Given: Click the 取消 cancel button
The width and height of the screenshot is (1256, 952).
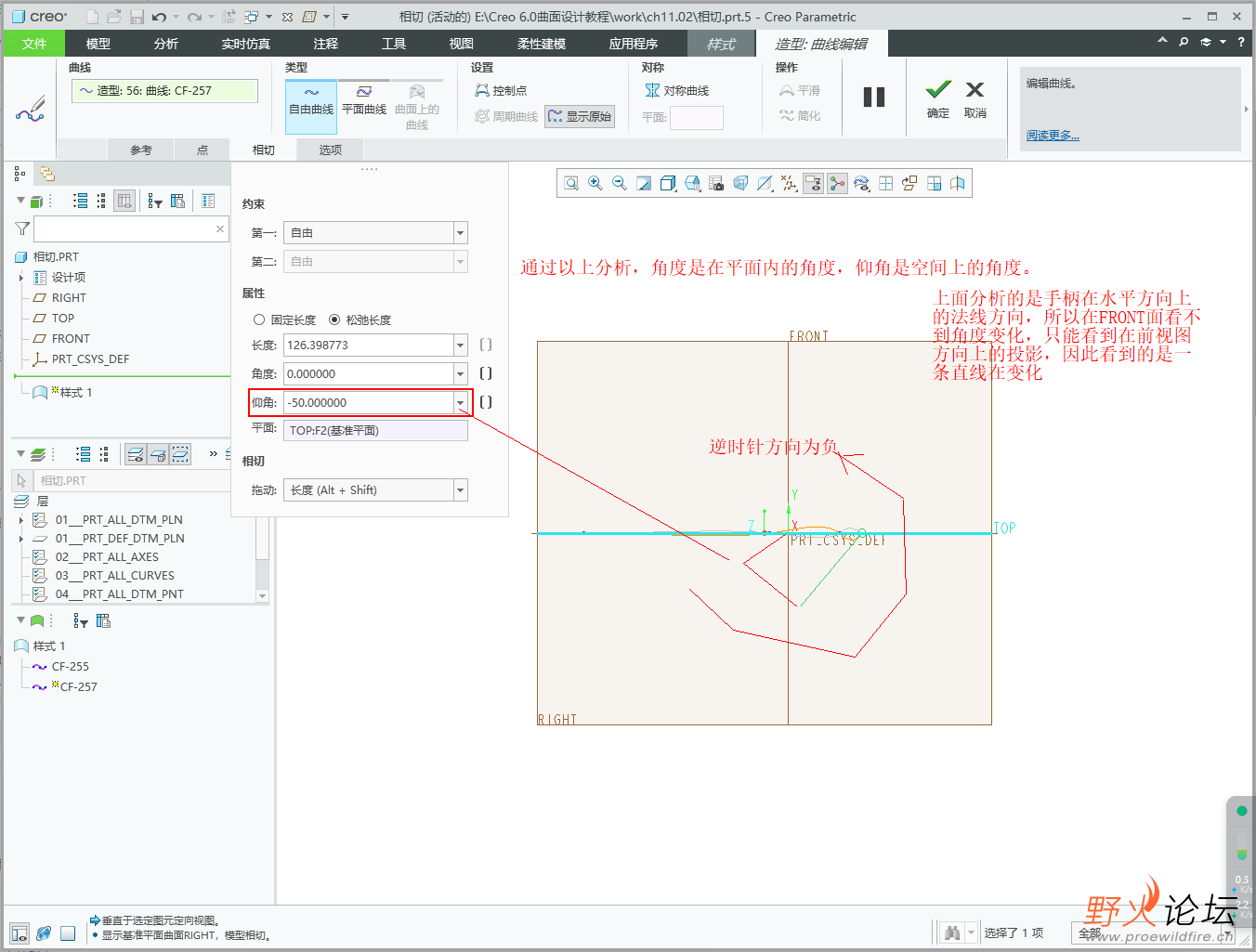Looking at the screenshot, I should click(975, 99).
